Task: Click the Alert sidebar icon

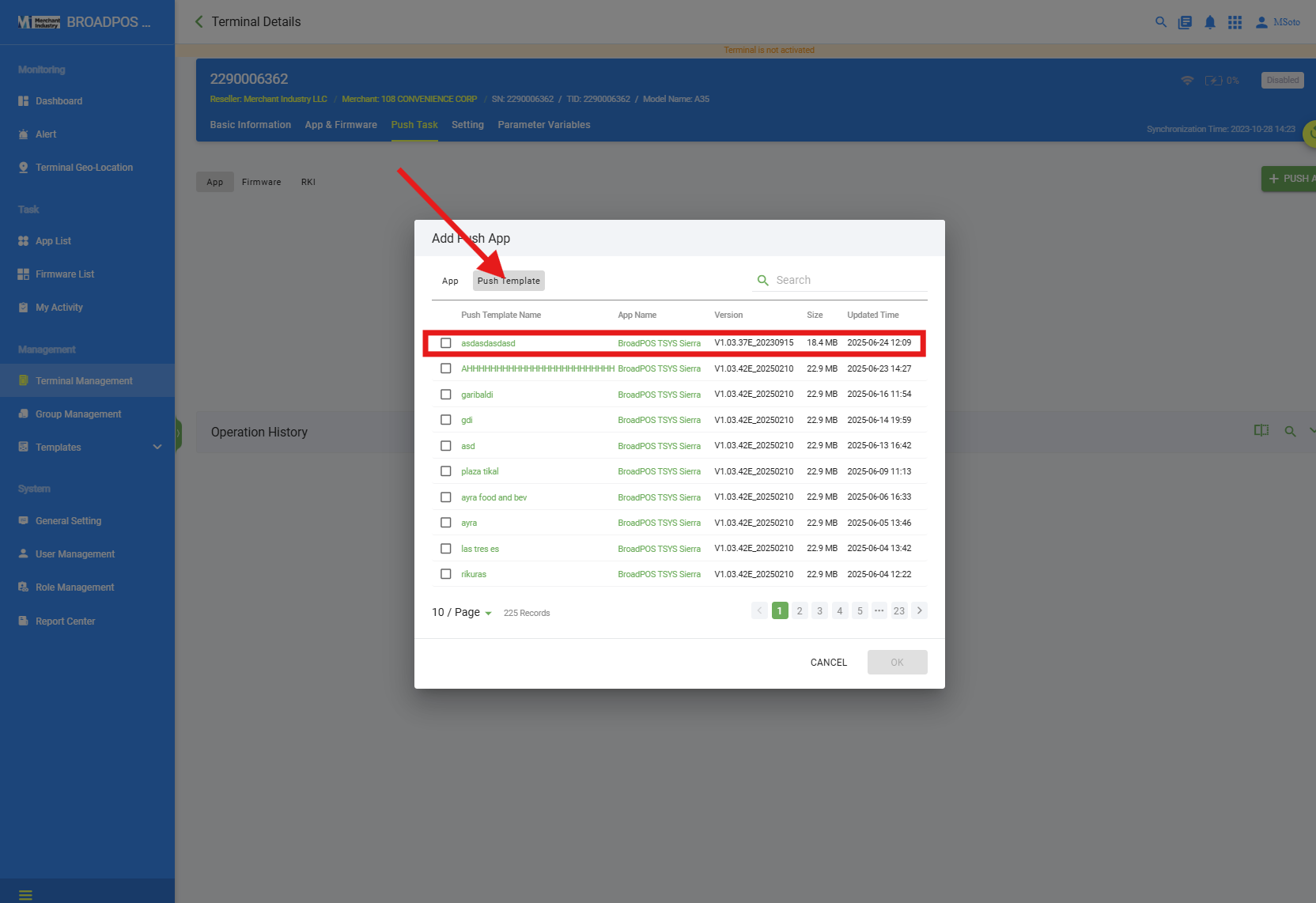Action: [24, 134]
